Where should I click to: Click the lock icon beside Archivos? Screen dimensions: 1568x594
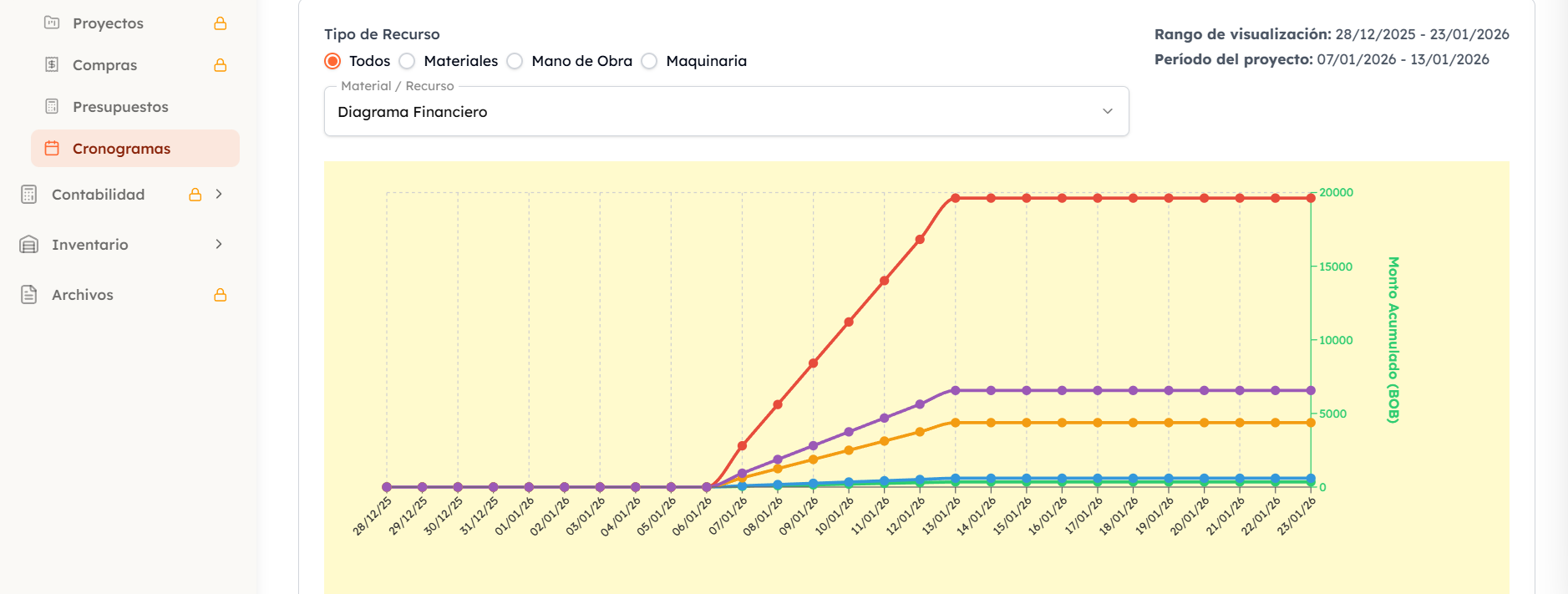221,295
